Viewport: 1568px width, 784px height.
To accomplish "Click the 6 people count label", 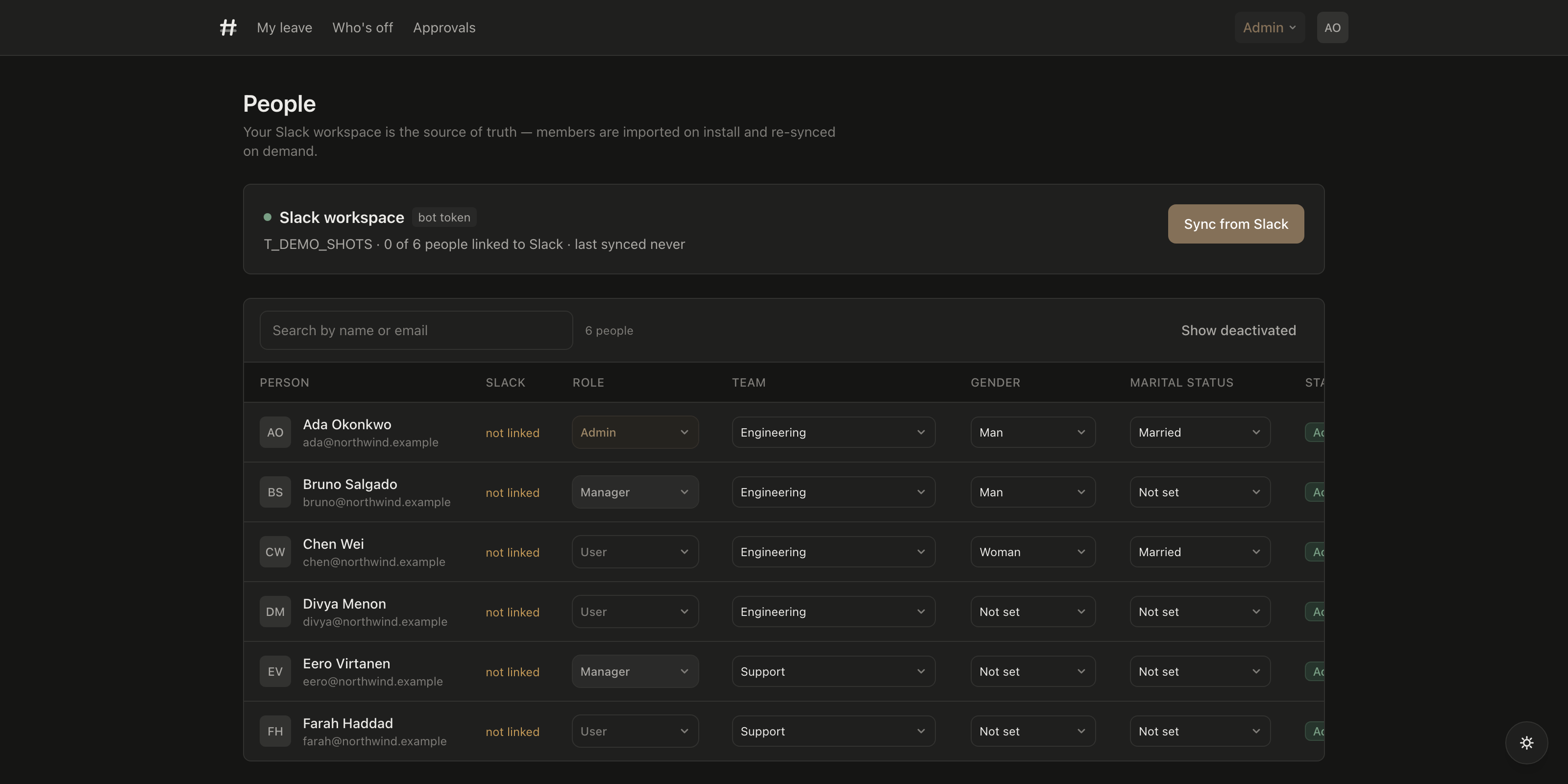I will tap(609, 331).
